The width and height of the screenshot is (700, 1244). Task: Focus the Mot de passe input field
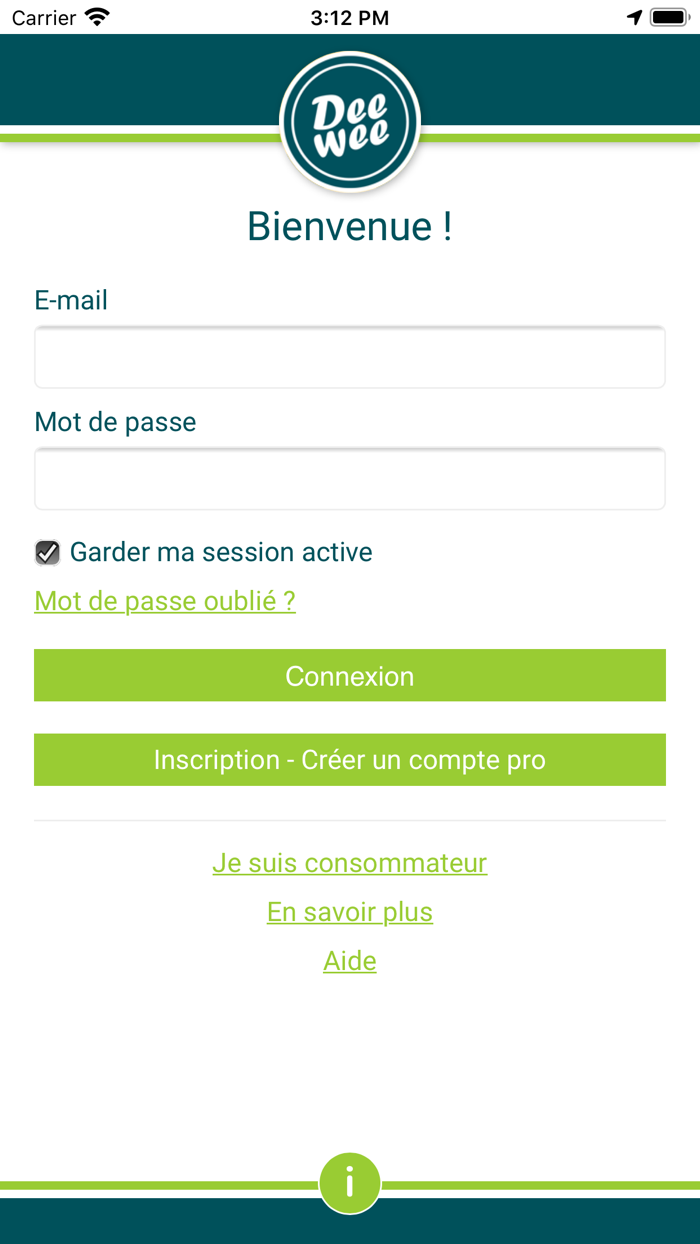pyautogui.click(x=350, y=479)
